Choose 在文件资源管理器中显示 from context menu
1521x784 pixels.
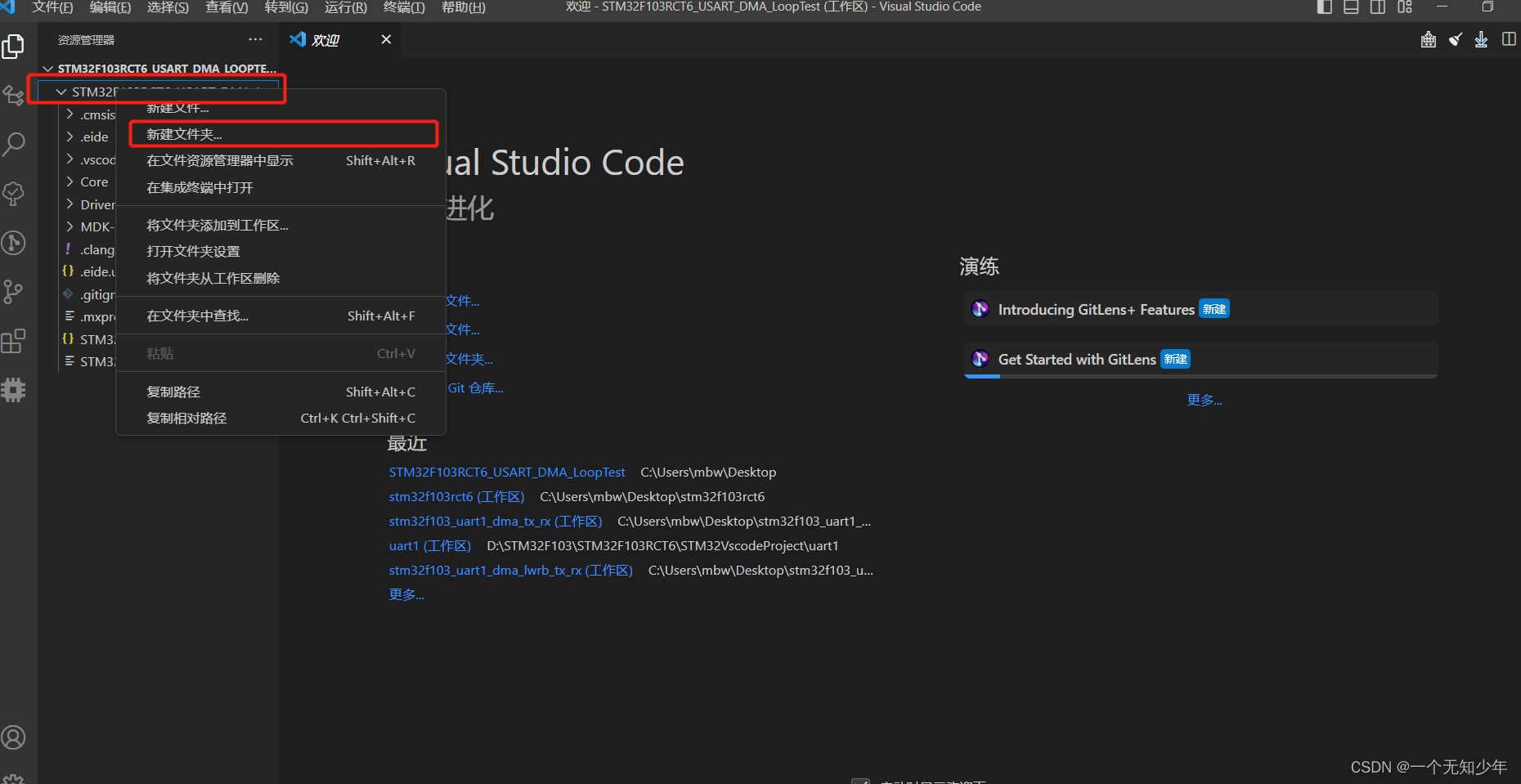click(280, 161)
